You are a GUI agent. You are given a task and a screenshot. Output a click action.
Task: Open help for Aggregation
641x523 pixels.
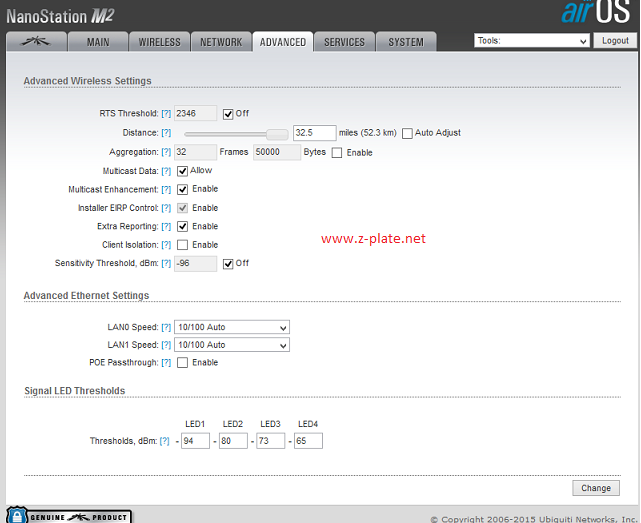(x=166, y=152)
